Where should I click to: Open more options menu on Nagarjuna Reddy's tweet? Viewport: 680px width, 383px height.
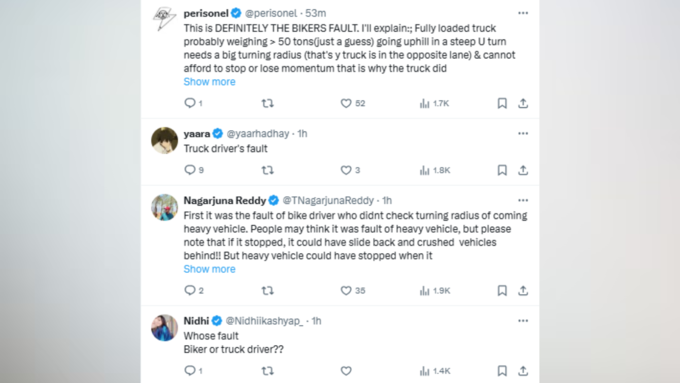pyautogui.click(x=523, y=200)
